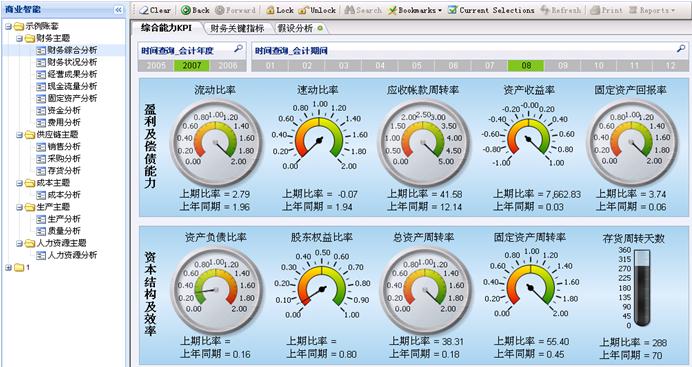
Task: Click the 流动比率 gauge chart
Action: coord(216,142)
